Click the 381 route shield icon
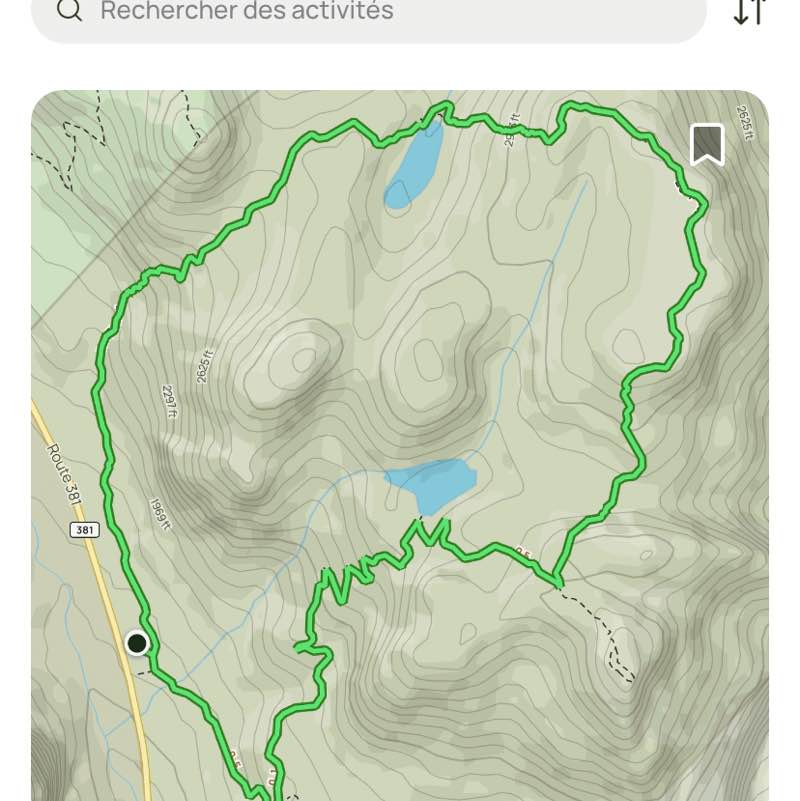 [85, 530]
